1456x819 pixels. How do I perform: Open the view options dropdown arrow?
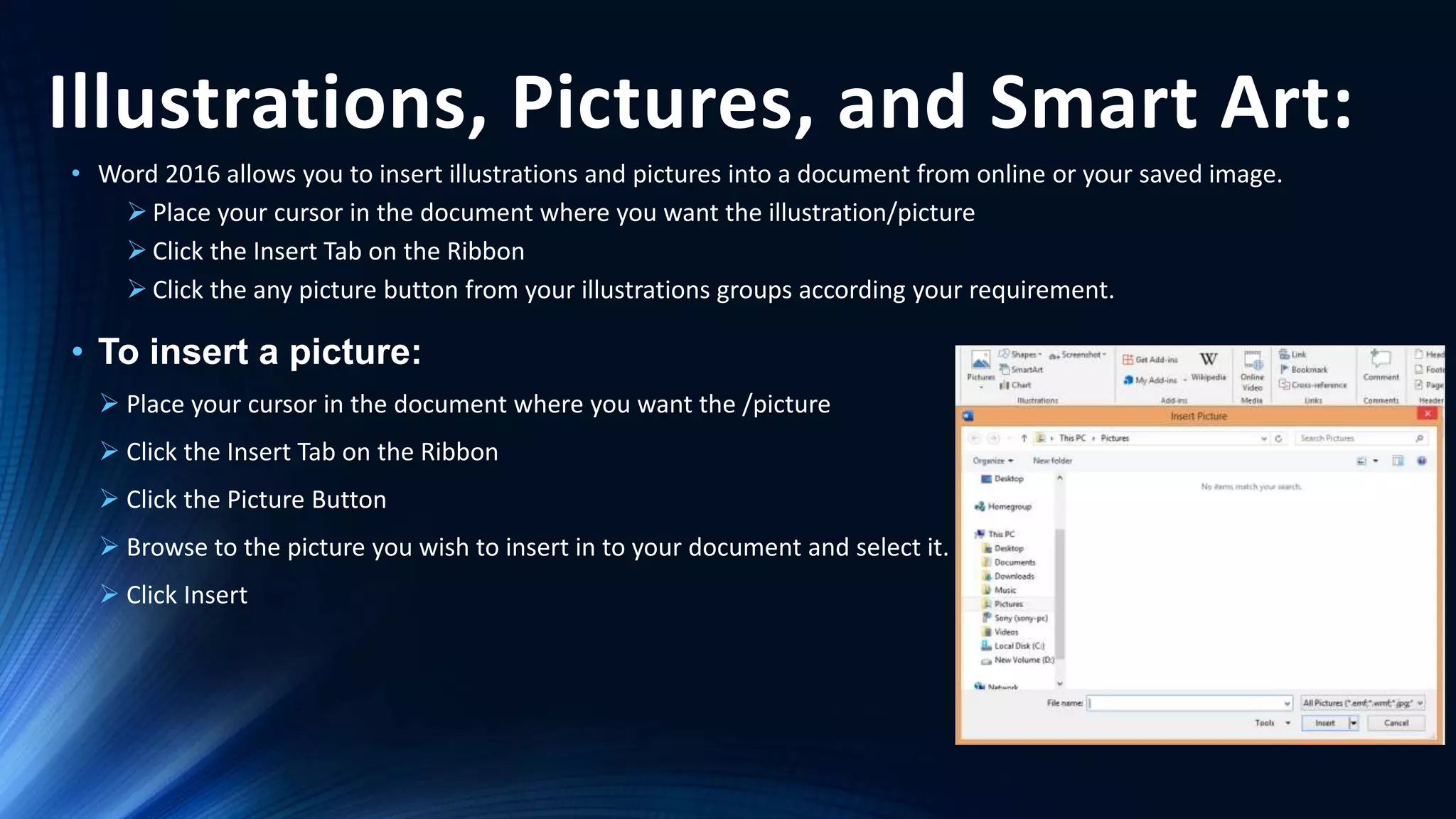point(1376,461)
